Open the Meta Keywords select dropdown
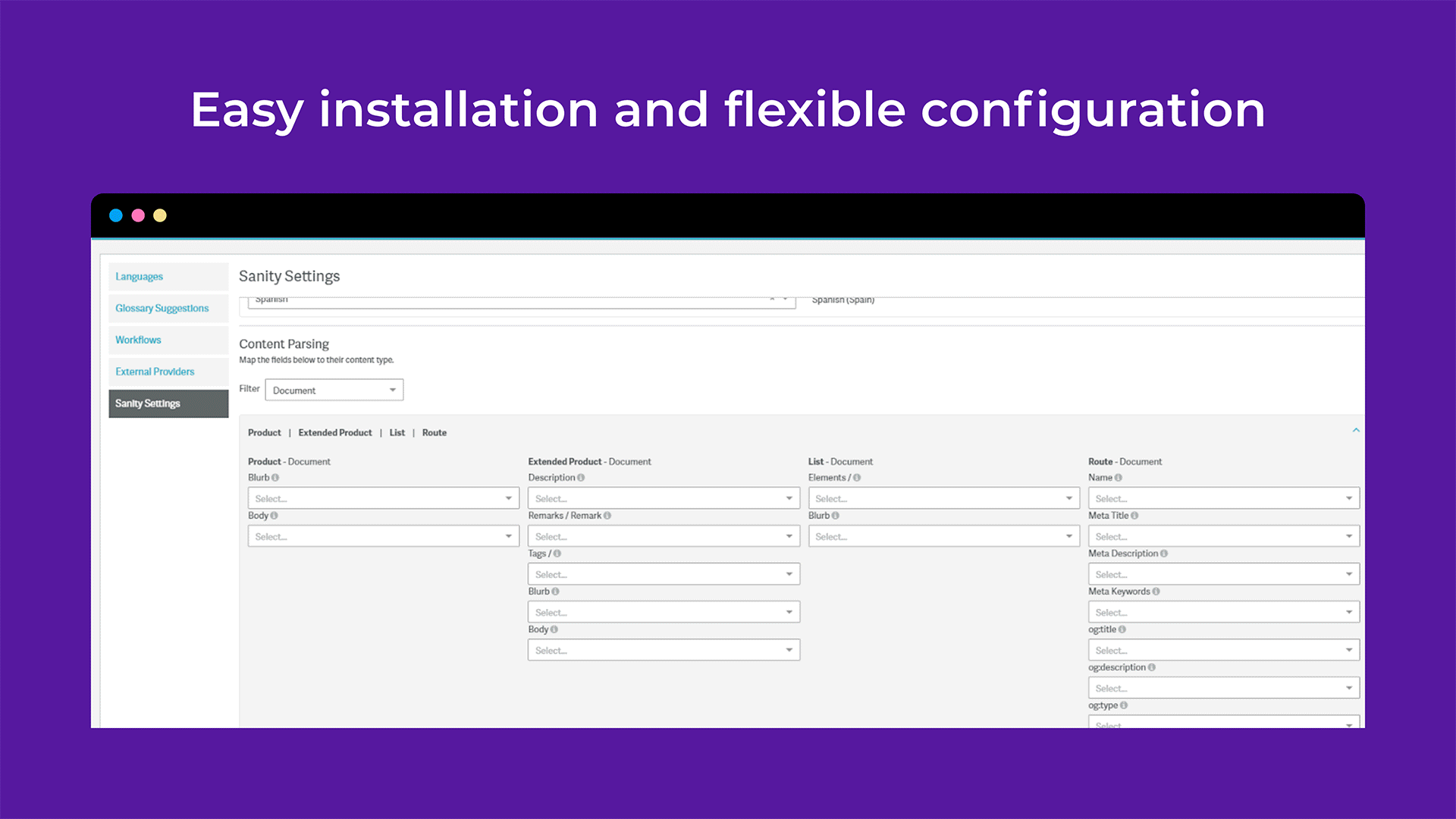Screen dimensions: 1456x819 [1224, 612]
